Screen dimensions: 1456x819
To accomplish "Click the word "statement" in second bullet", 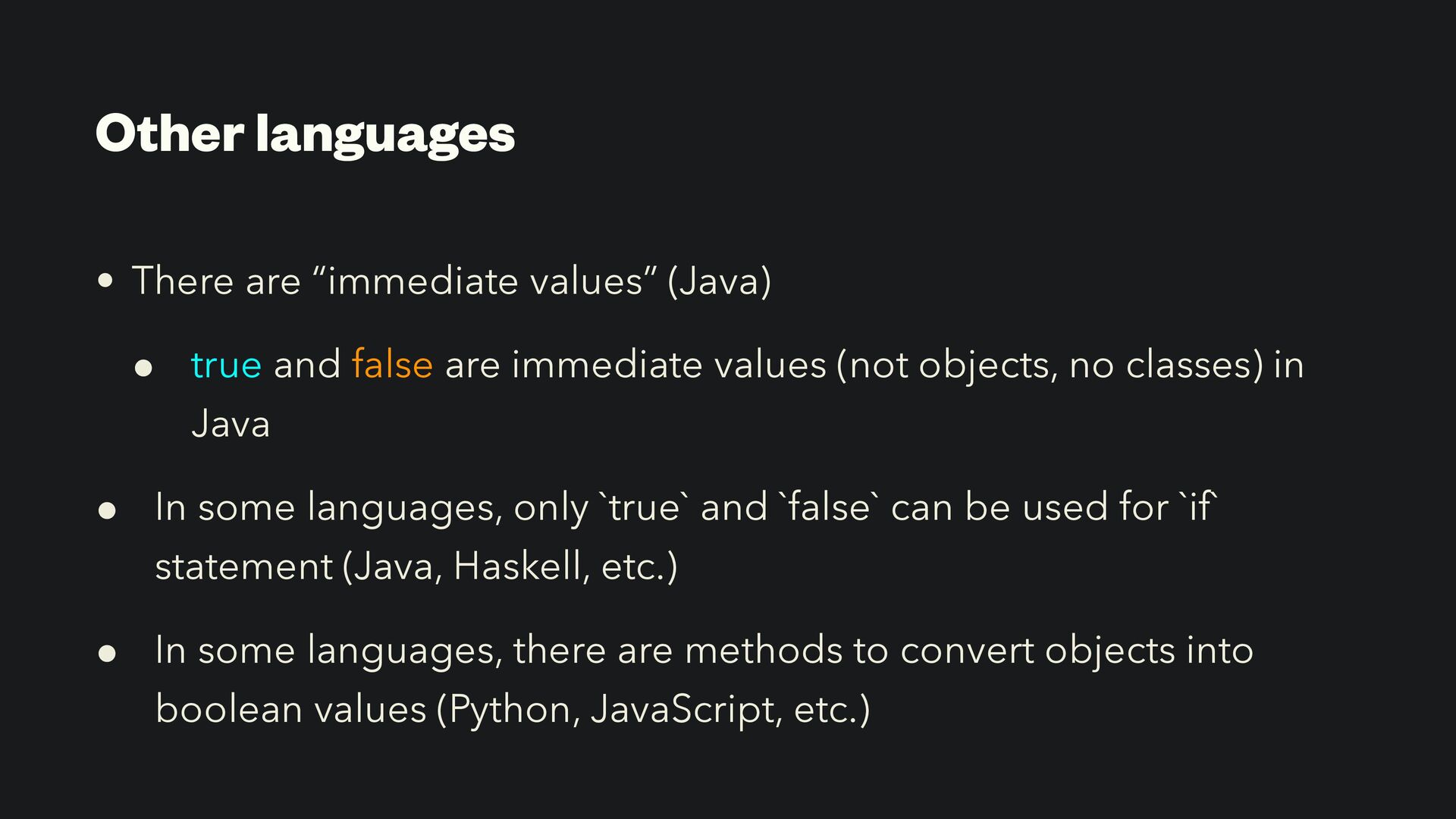I will [x=244, y=566].
